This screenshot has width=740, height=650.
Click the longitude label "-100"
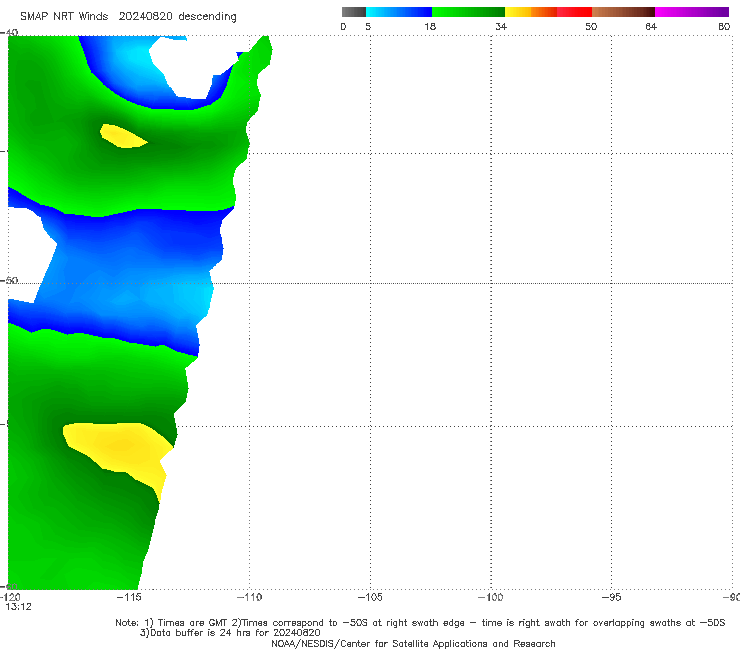click(x=490, y=598)
